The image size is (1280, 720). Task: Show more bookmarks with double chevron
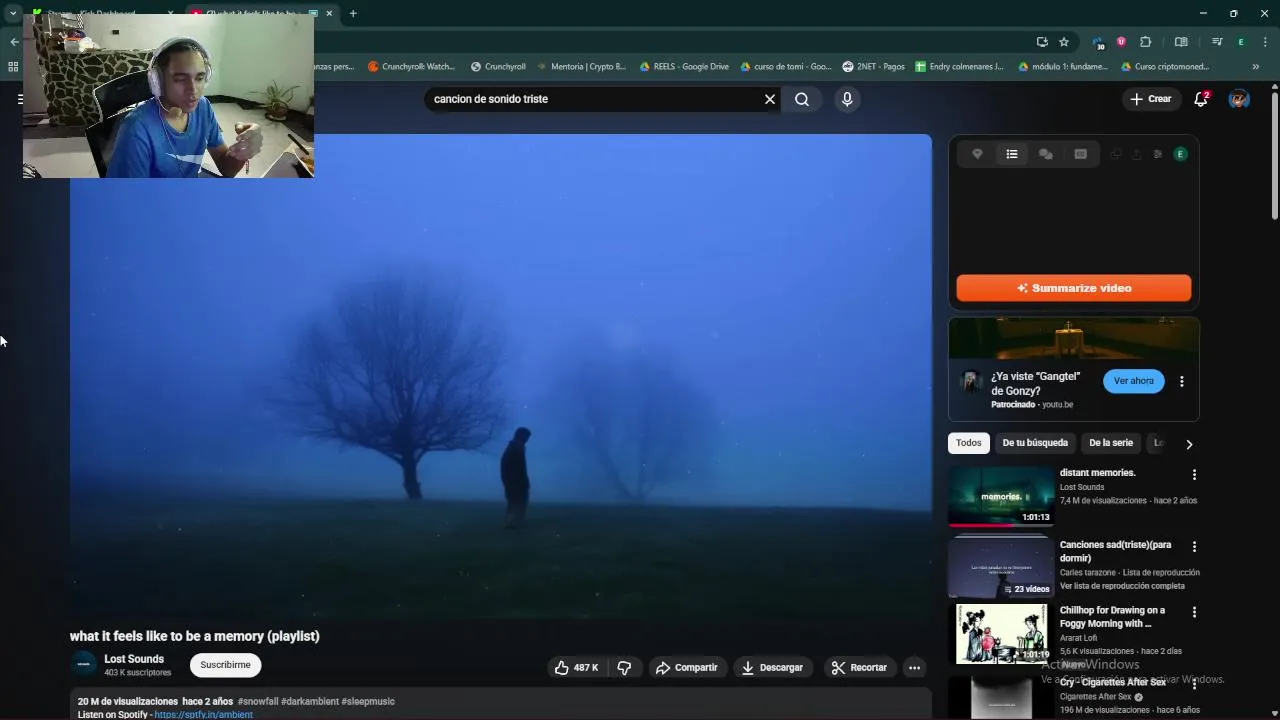pos(1256,67)
